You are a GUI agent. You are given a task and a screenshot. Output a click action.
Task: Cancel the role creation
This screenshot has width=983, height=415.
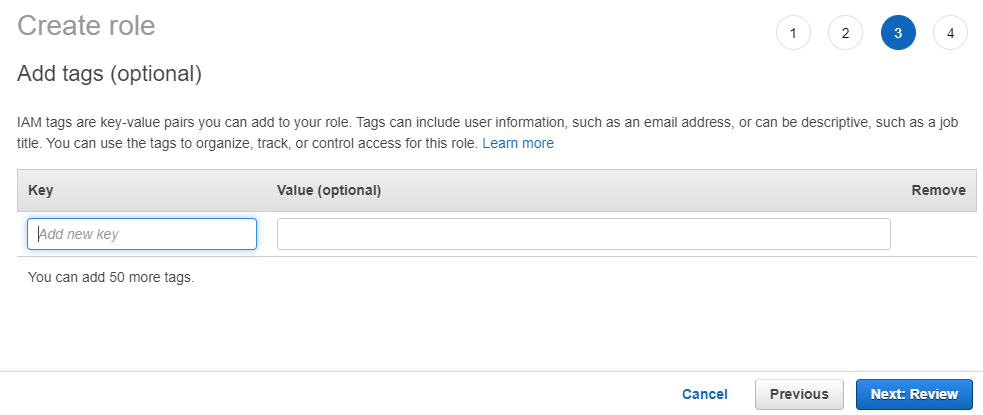tap(705, 394)
